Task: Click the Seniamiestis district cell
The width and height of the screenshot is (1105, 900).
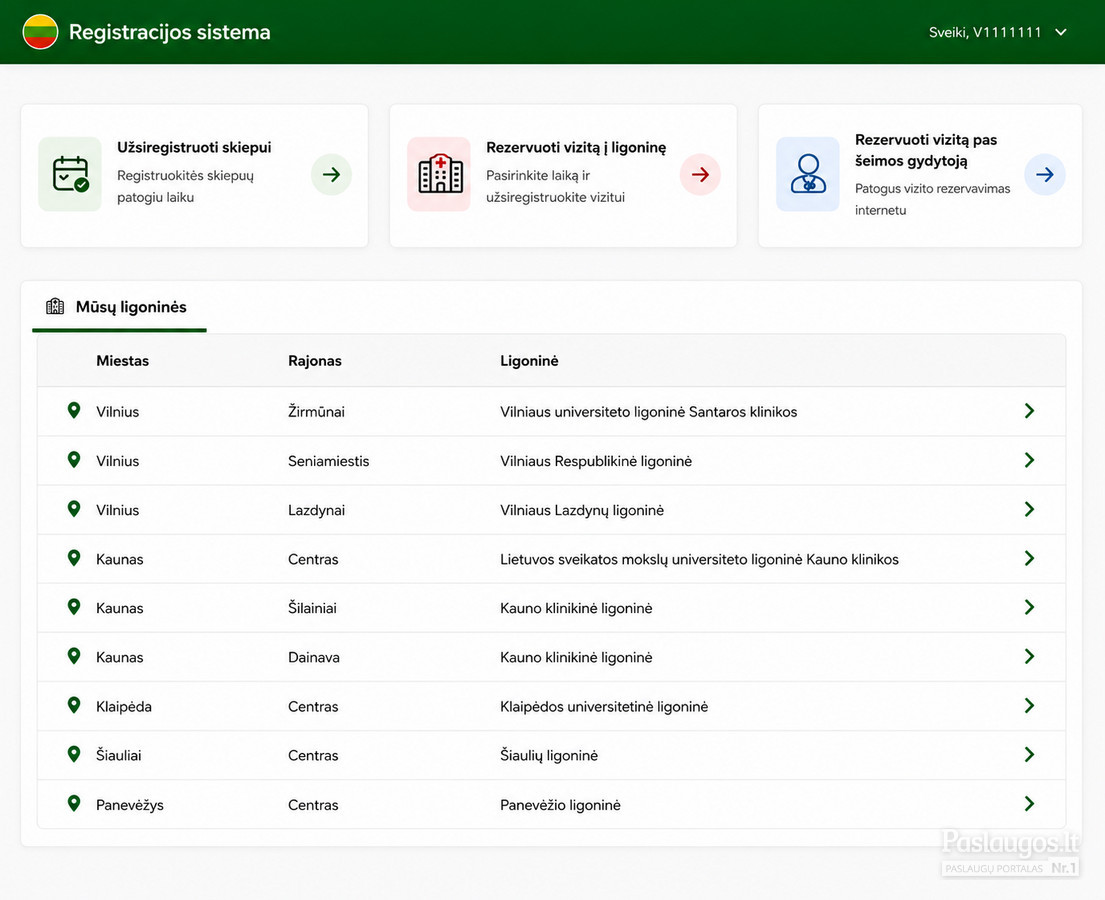Action: point(328,461)
